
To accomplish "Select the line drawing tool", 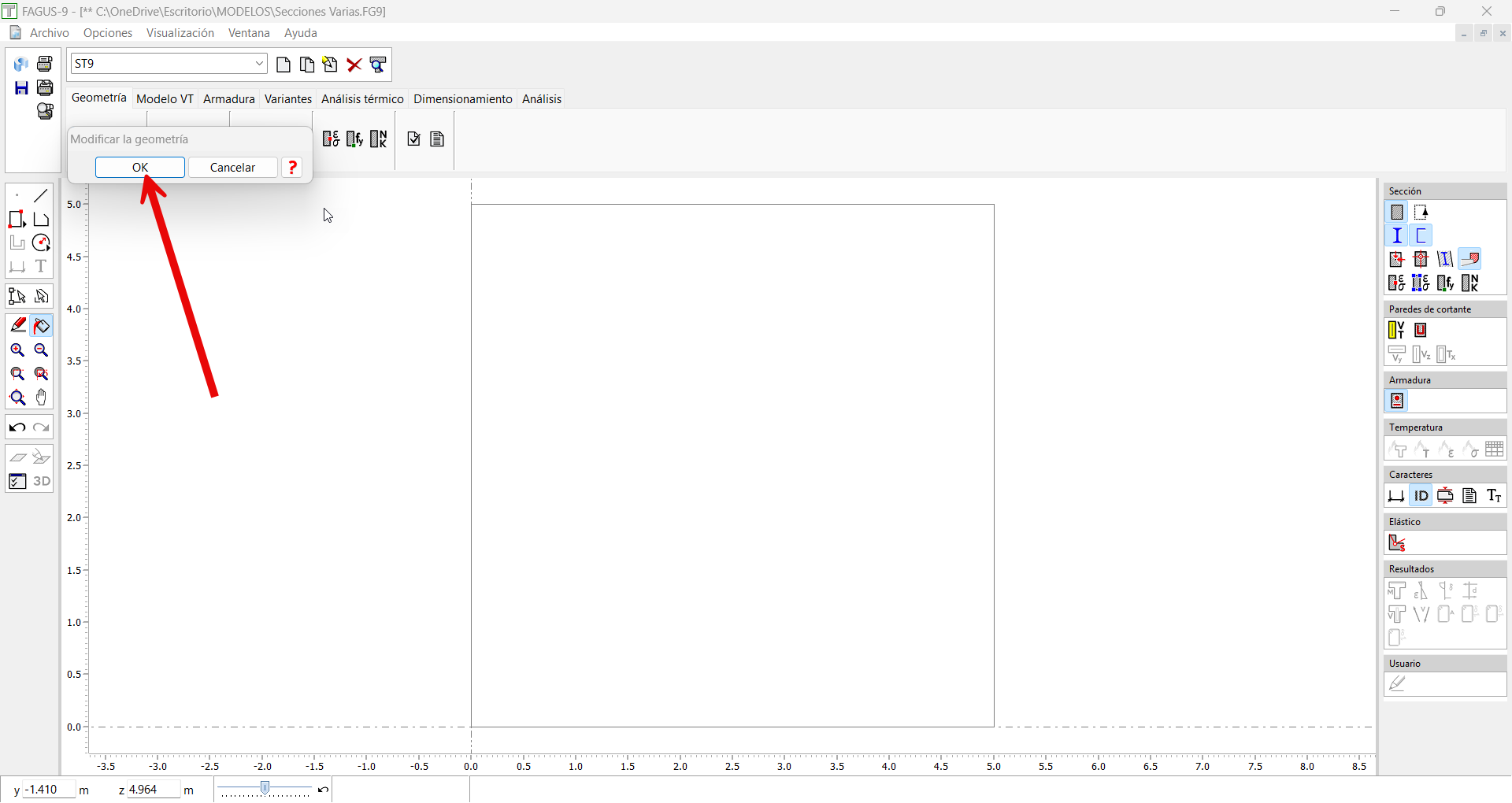I will [42, 195].
